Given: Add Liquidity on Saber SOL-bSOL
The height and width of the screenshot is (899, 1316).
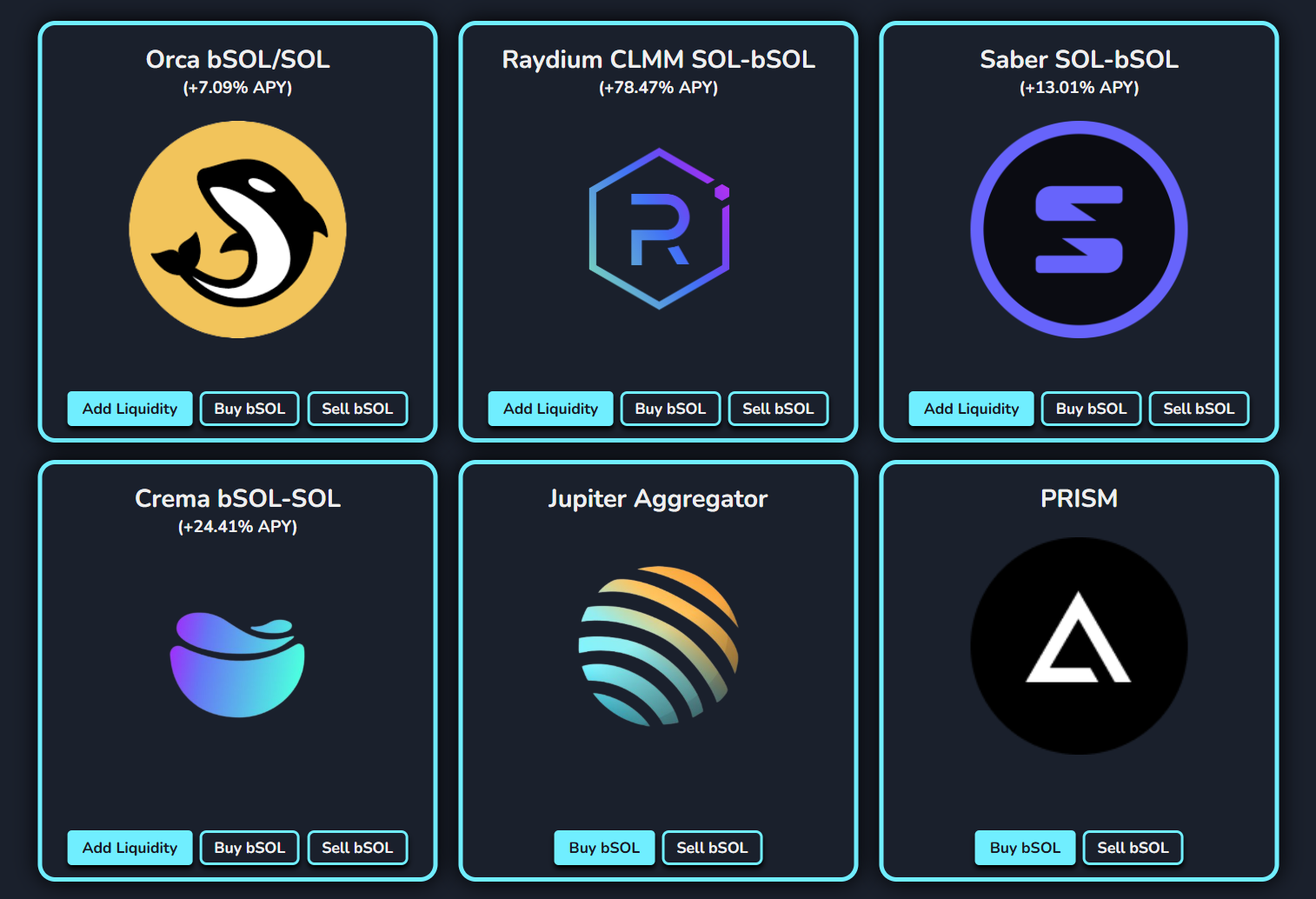Looking at the screenshot, I should (971, 409).
